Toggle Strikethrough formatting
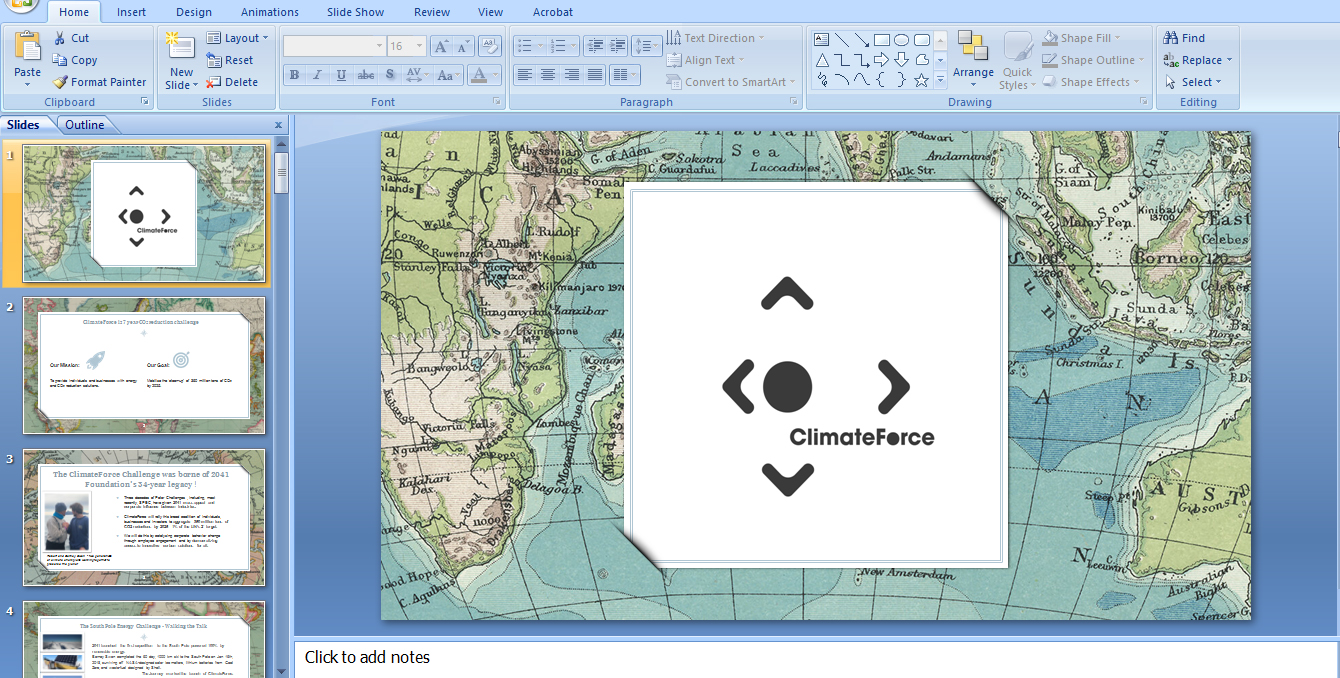Screen dimensions: 1340x678 pos(366,75)
